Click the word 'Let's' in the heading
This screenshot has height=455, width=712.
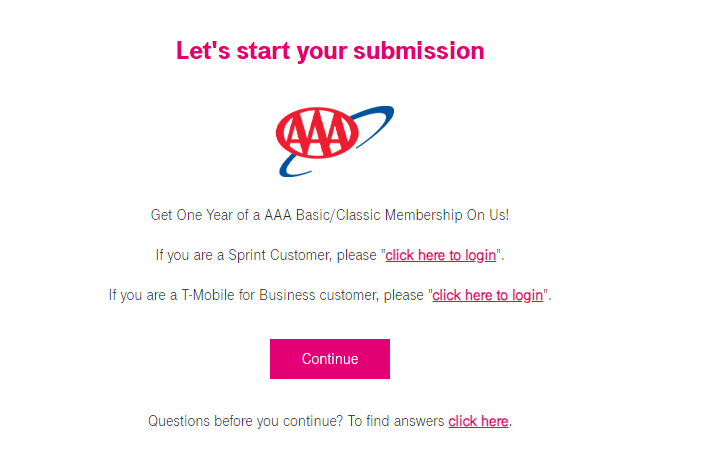203,50
